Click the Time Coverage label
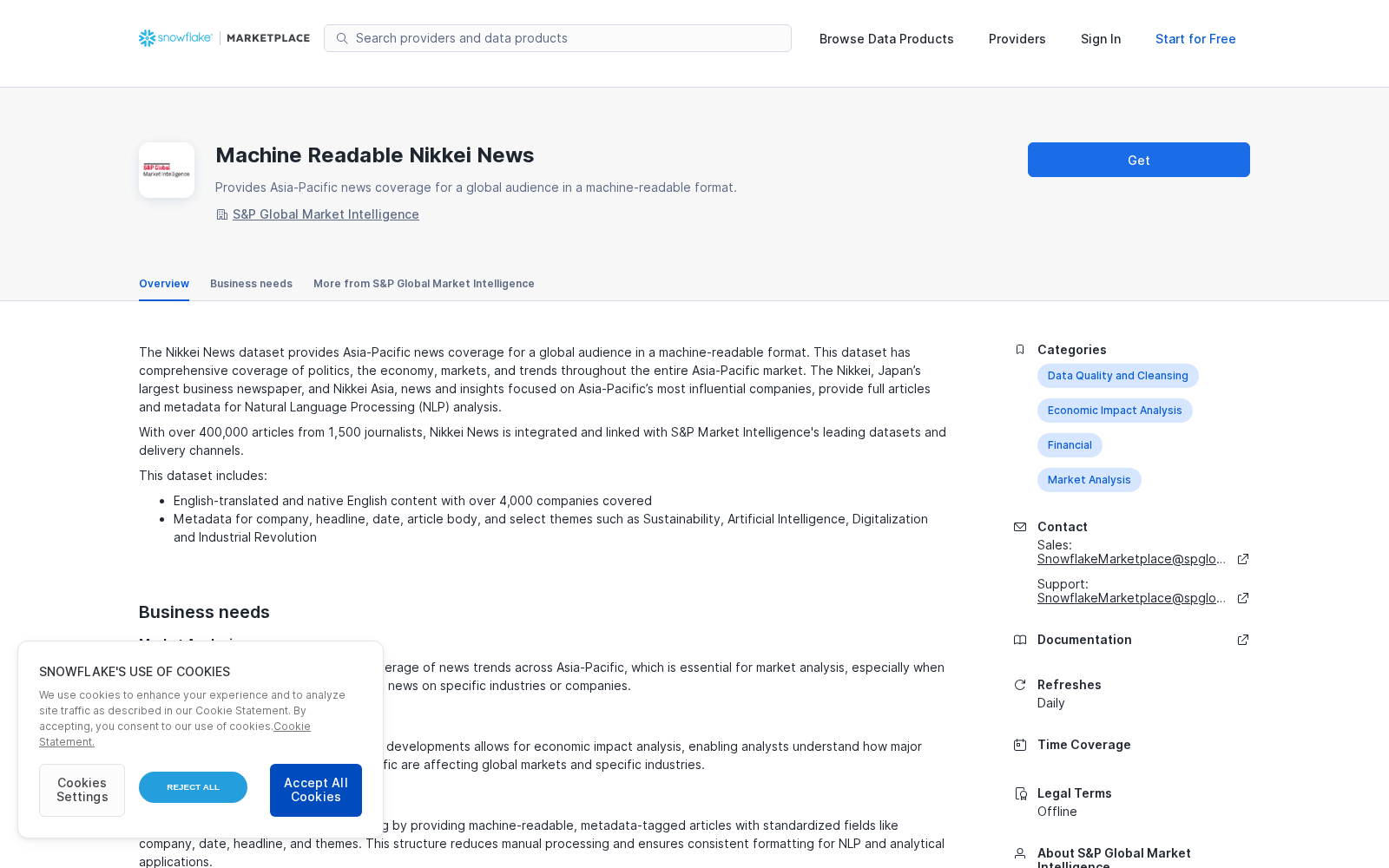 1084,745
